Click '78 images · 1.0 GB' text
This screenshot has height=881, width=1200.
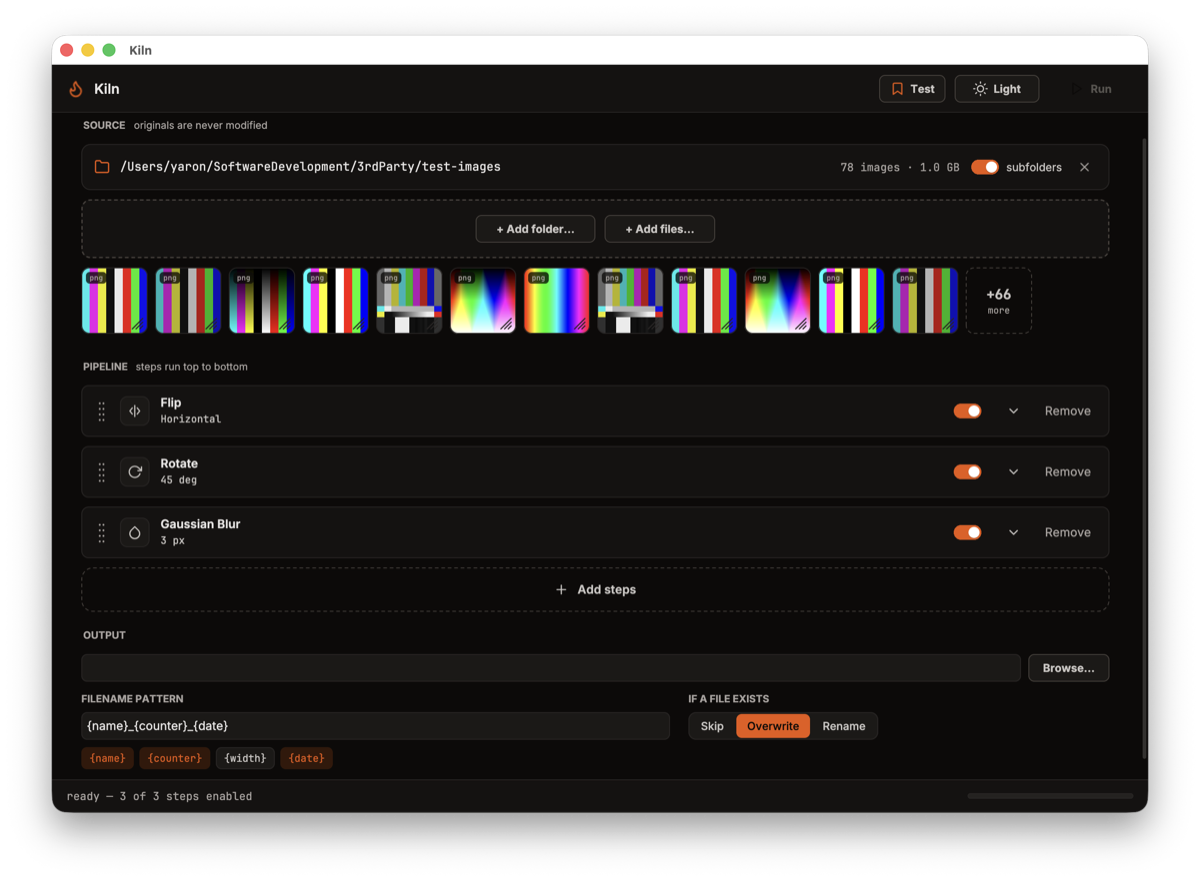900,167
